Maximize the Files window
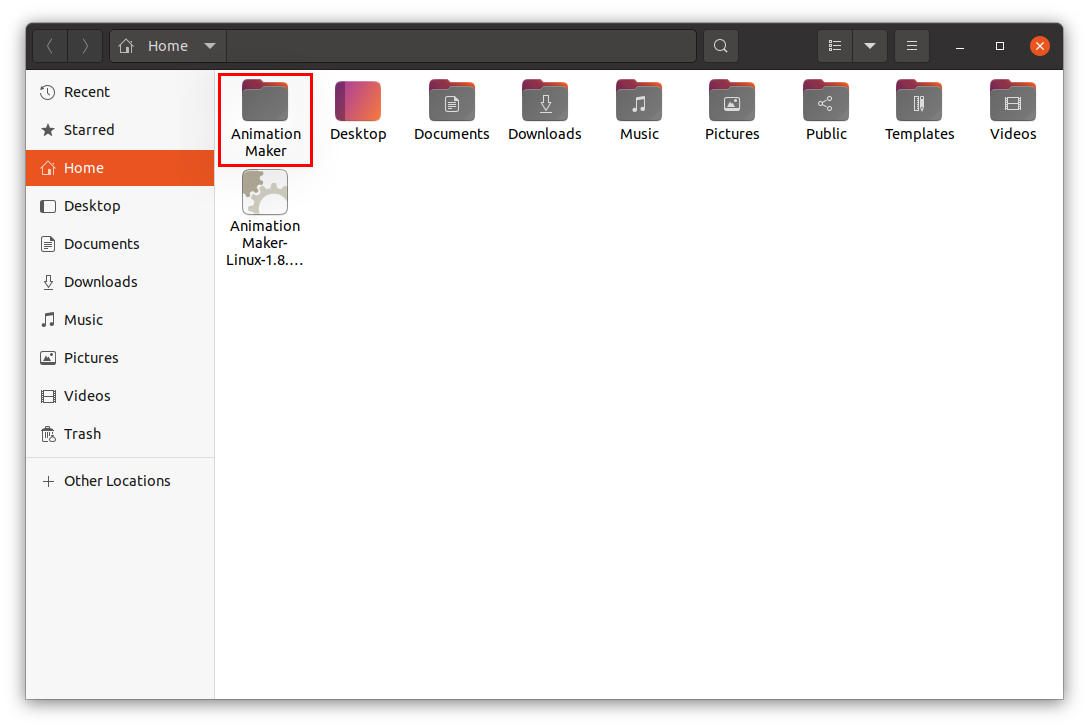Image resolution: width=1089 pixels, height=728 pixels. pos(999,46)
